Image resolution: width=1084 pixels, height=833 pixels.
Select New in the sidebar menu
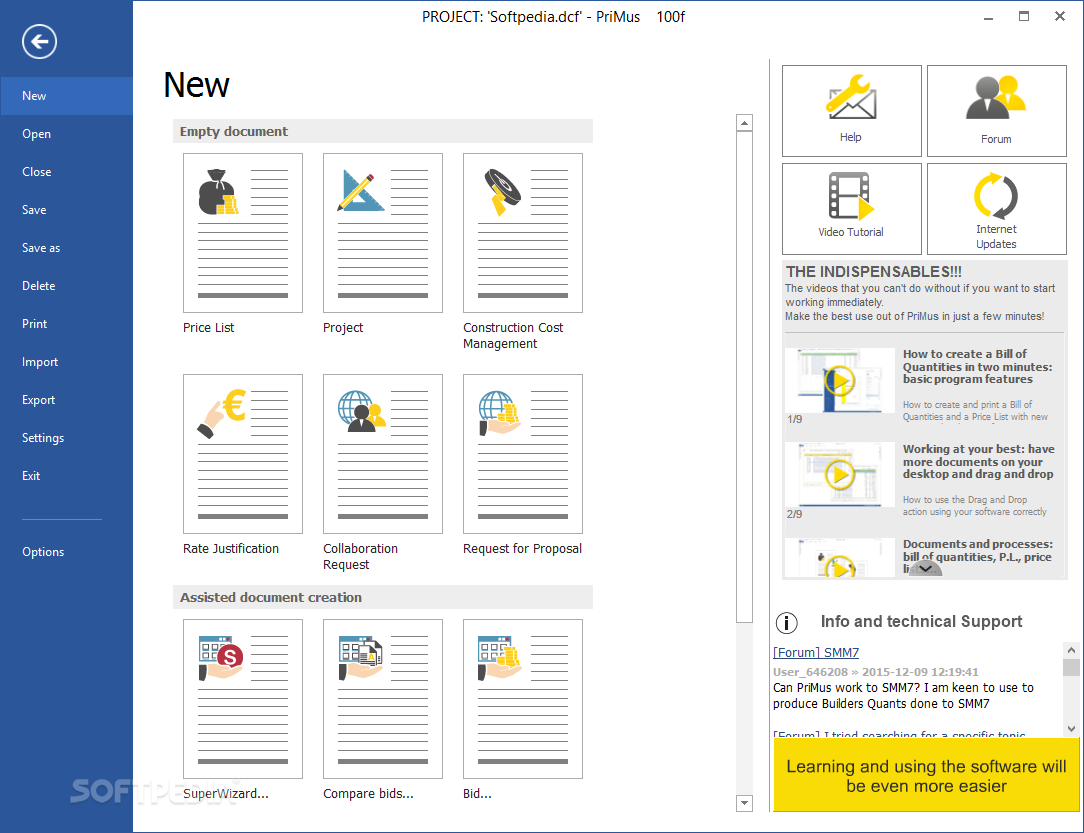(66, 96)
